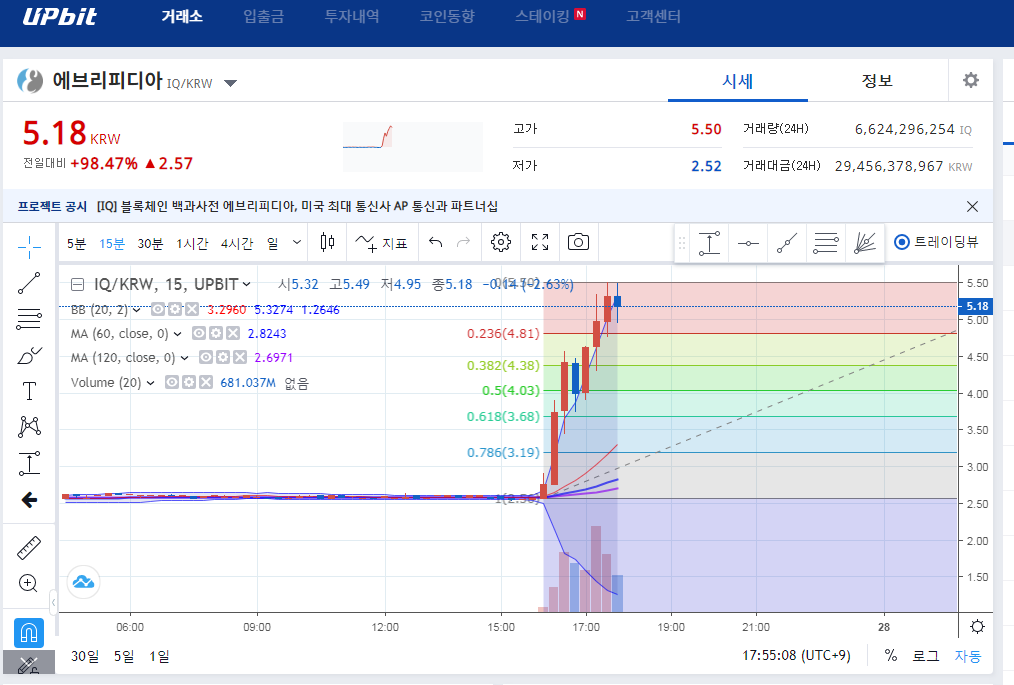This screenshot has width=1014, height=685.
Task: Open the 투자내역 menu
Action: [x=352, y=16]
